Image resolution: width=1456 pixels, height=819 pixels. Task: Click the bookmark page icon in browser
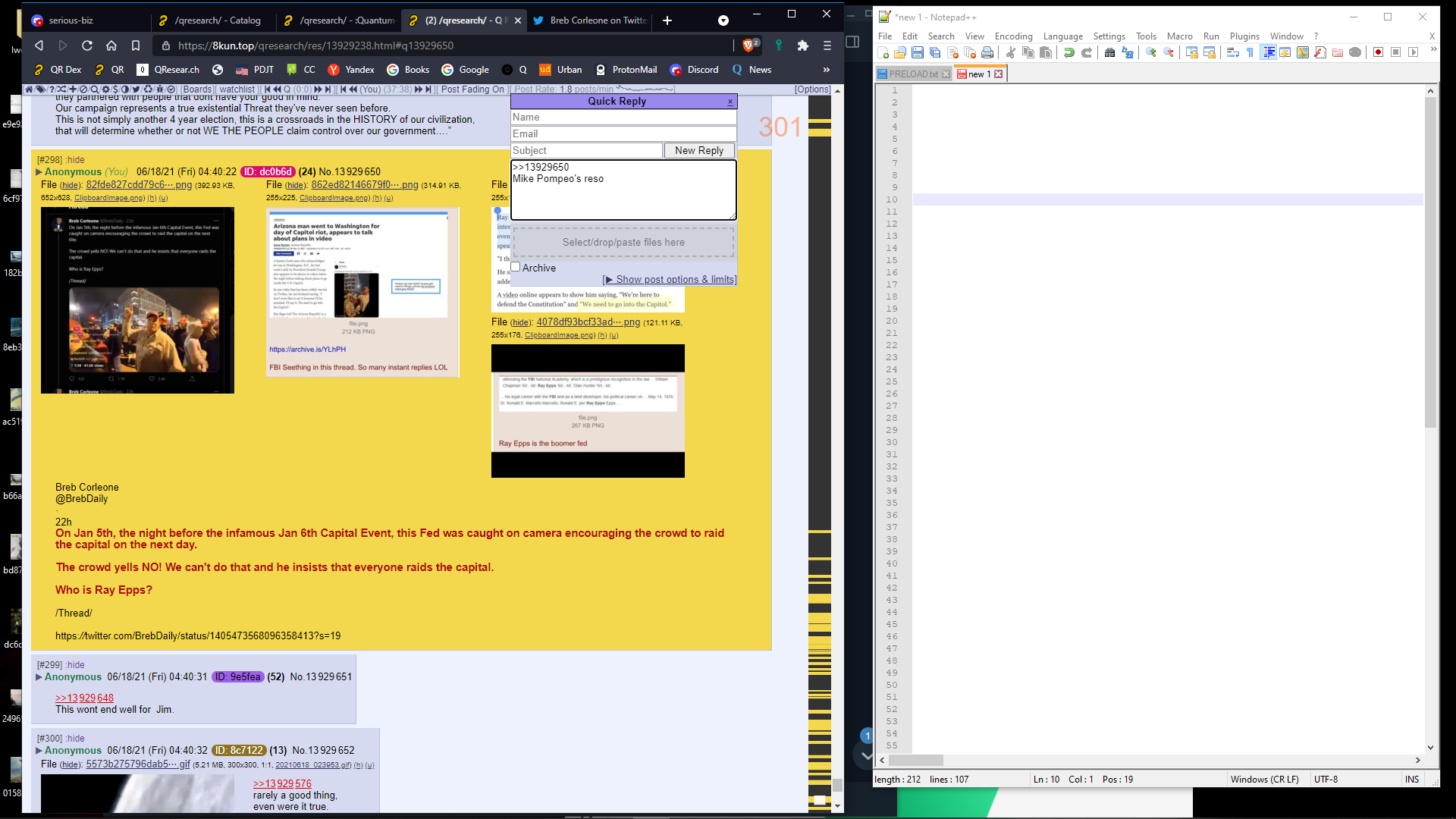[x=136, y=45]
